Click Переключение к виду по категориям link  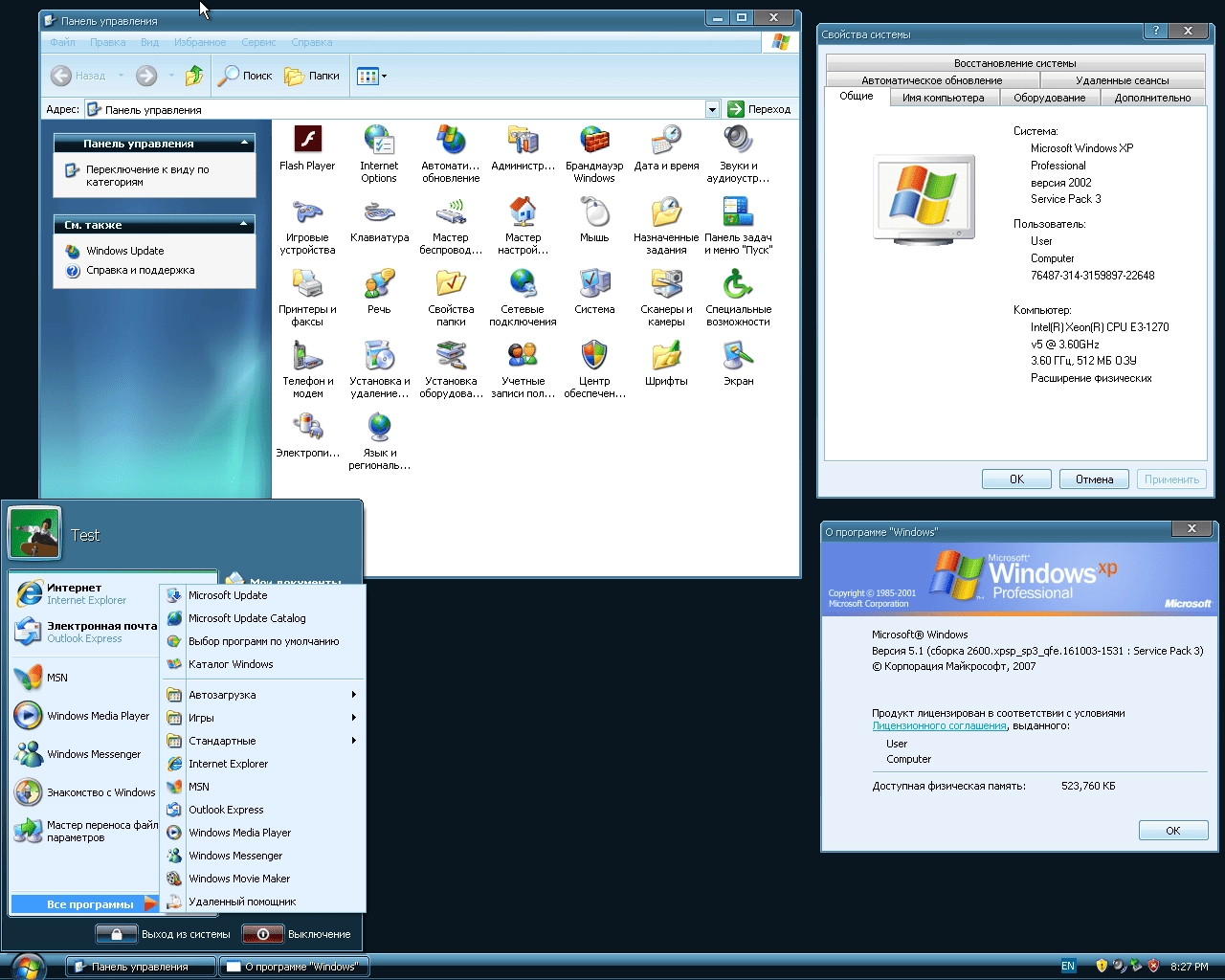tap(147, 175)
